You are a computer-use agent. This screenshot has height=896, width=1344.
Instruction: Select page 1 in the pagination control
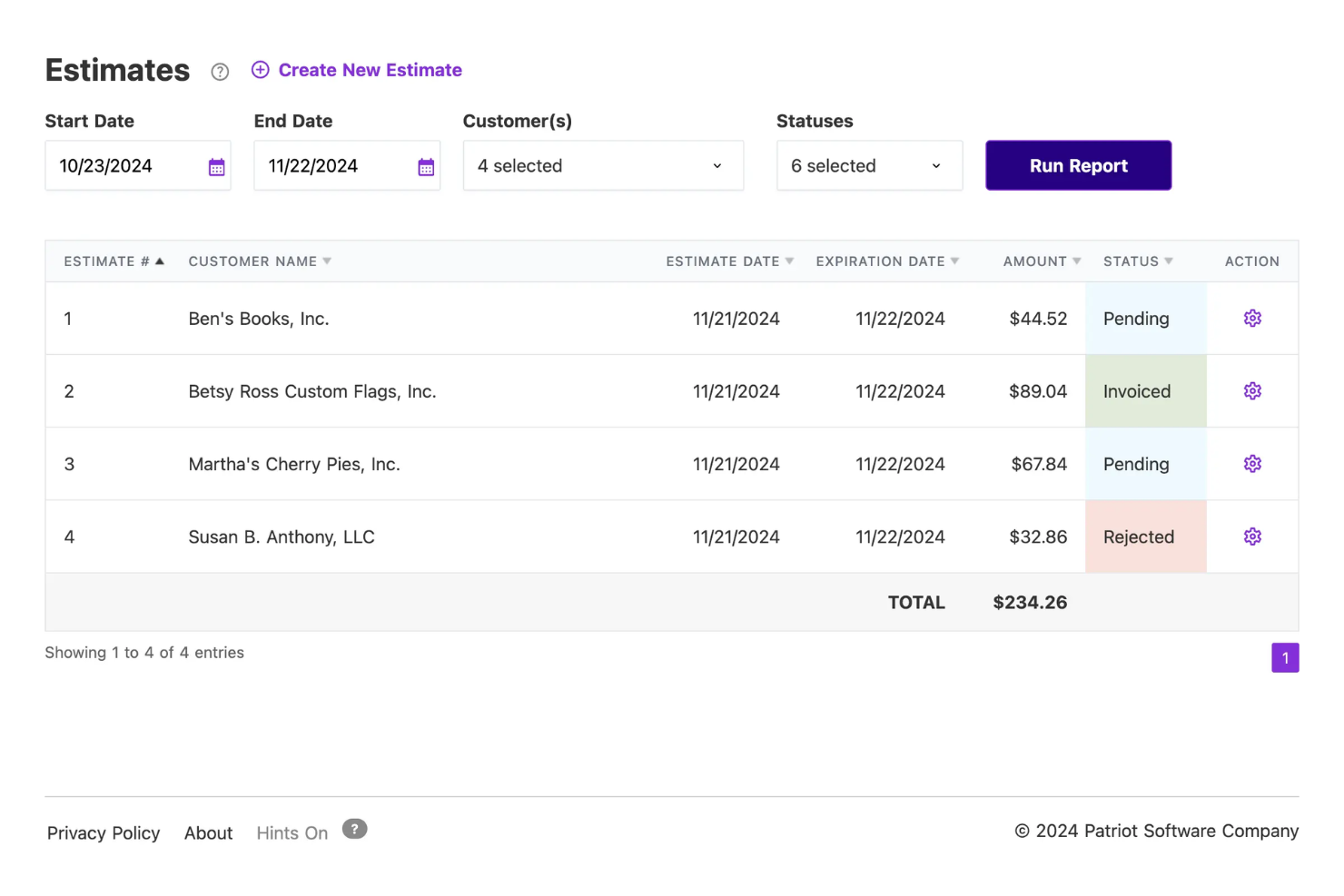click(x=1285, y=657)
